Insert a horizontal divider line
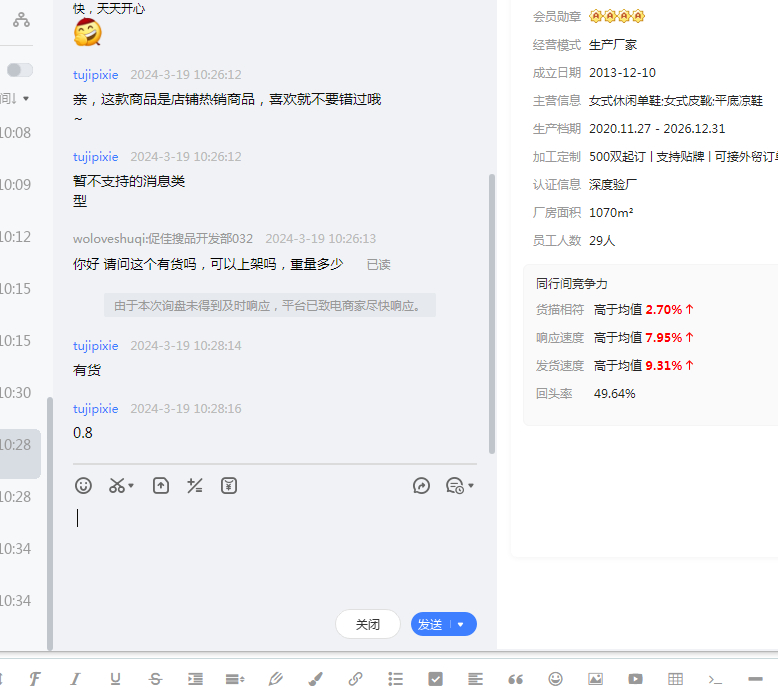This screenshot has height=689, width=778. [755, 679]
